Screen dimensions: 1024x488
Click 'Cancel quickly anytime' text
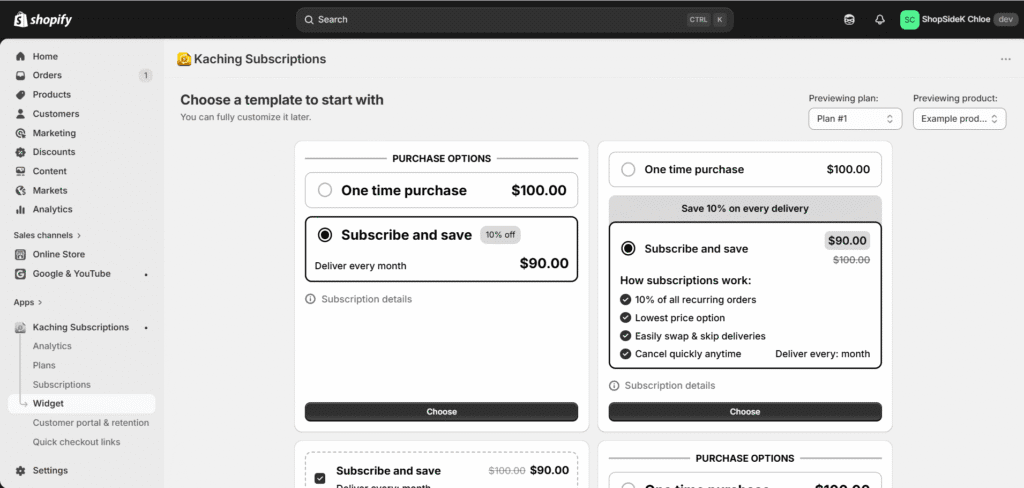pos(688,353)
